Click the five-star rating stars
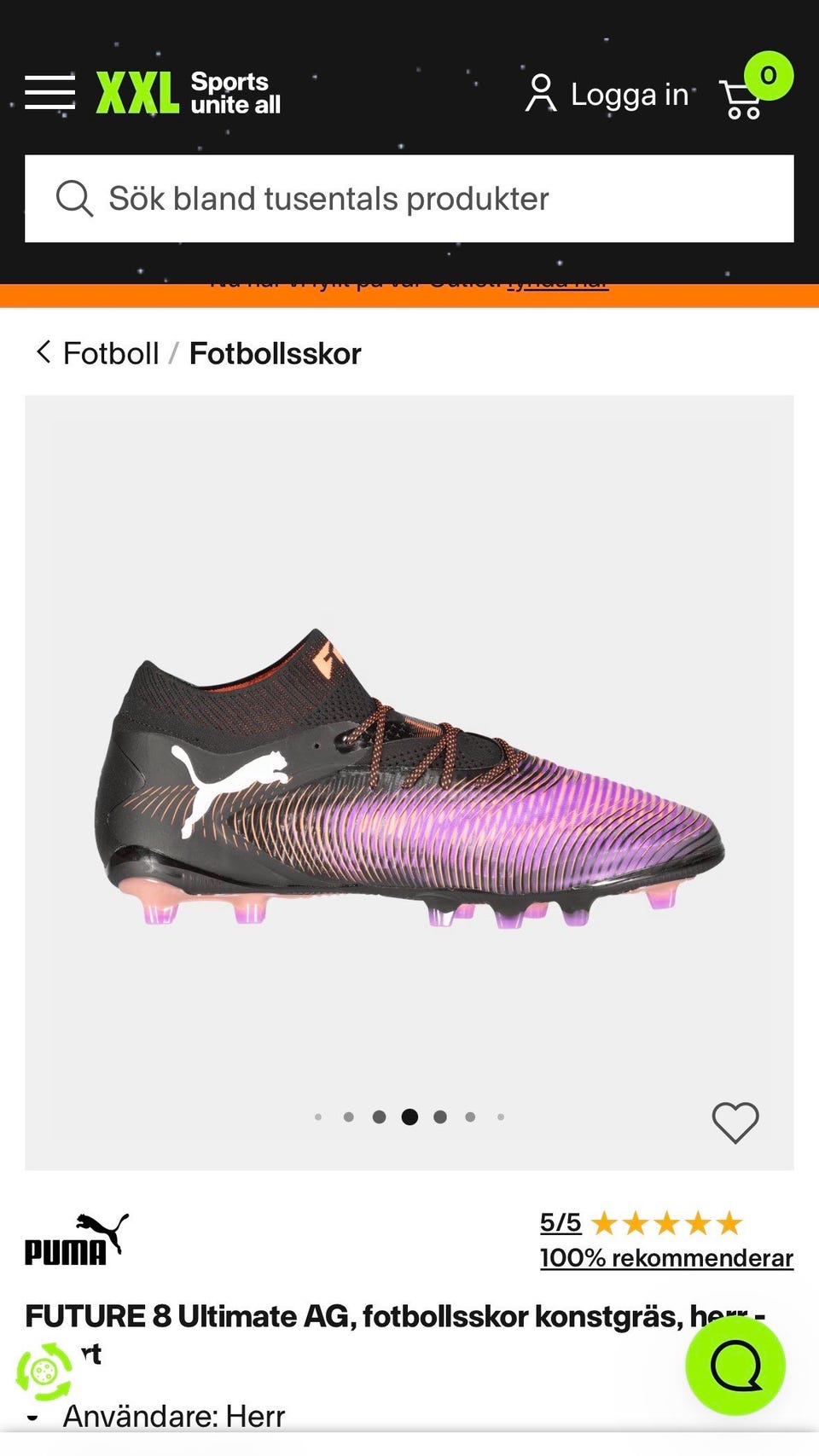The height and width of the screenshot is (1456, 819). pyautogui.click(x=666, y=1223)
